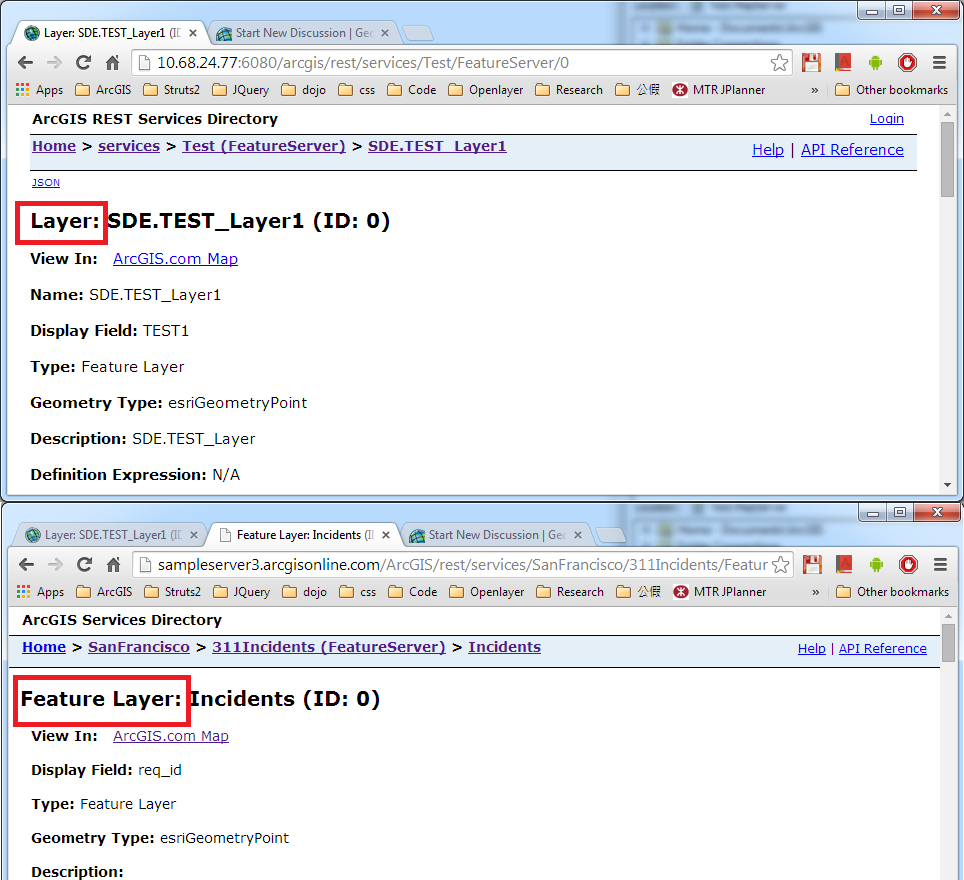Image resolution: width=964 pixels, height=880 pixels.
Task: Click the red stop-hand extension in bottom window
Action: [908, 564]
